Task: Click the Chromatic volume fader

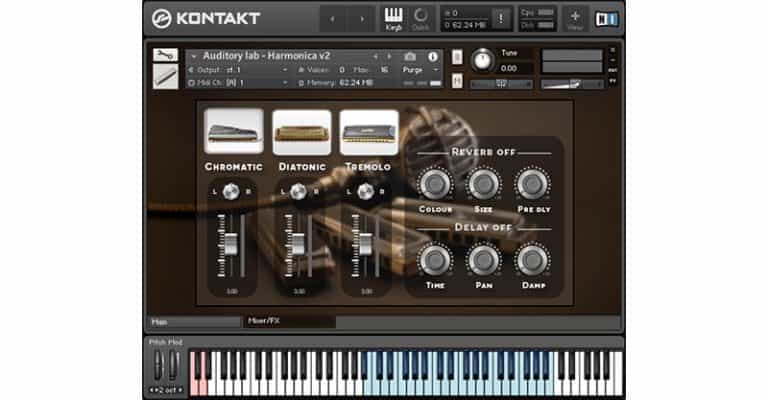Action: 230,243
